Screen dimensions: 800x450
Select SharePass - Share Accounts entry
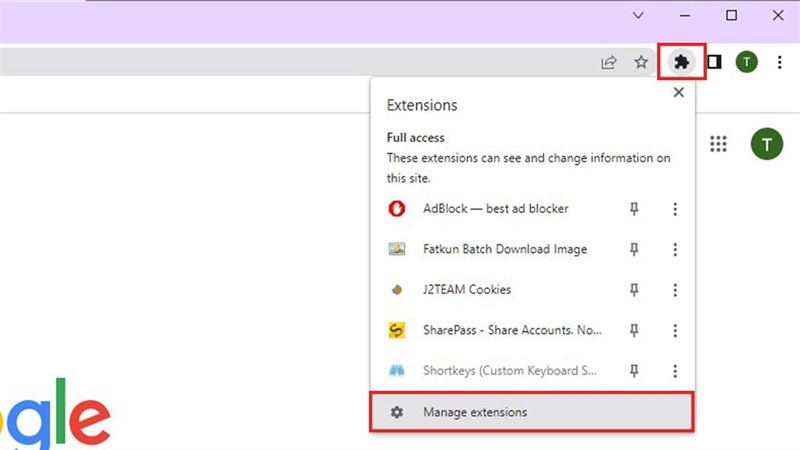tap(512, 330)
